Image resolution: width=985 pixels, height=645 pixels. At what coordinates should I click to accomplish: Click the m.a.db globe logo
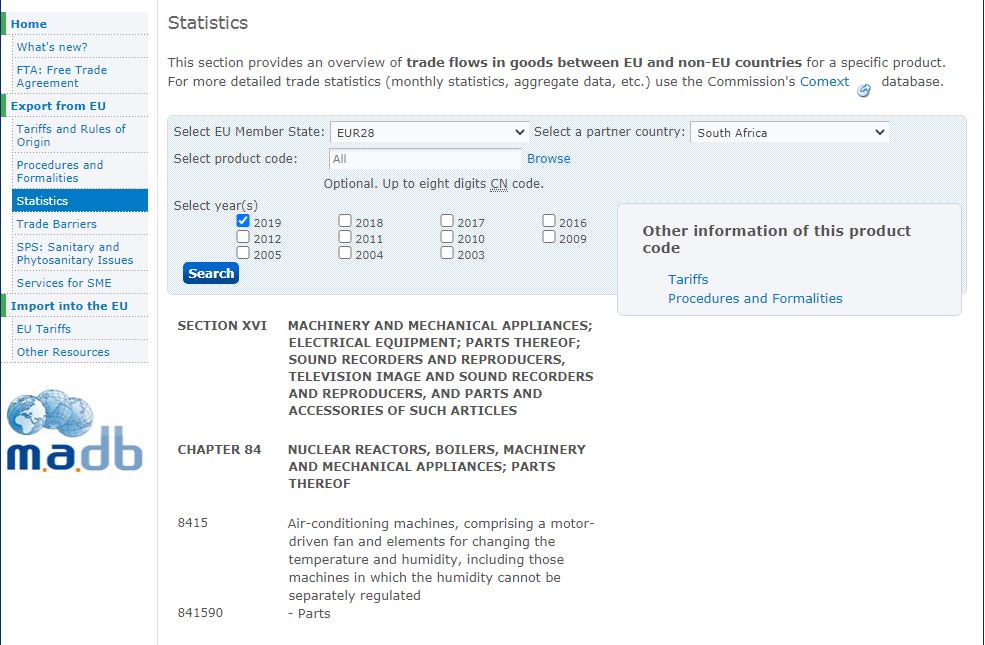point(75,430)
